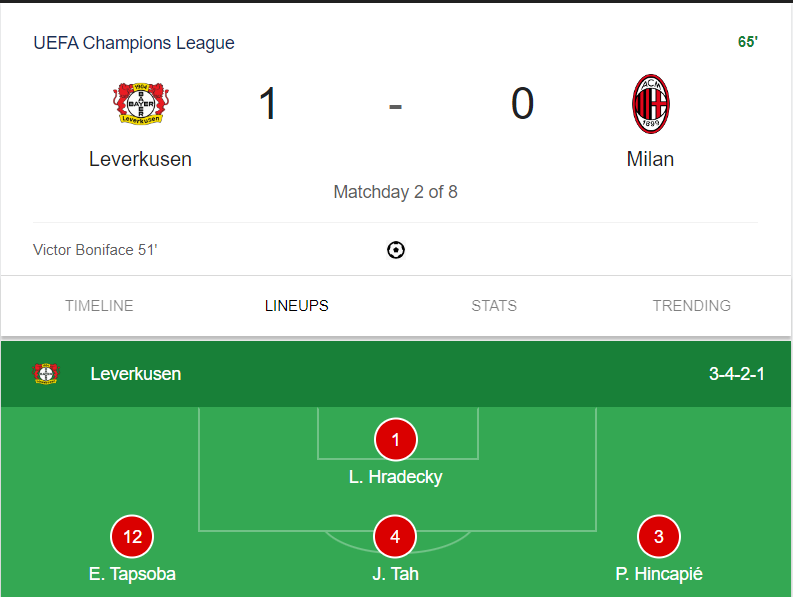Click the Milan team name

point(650,159)
